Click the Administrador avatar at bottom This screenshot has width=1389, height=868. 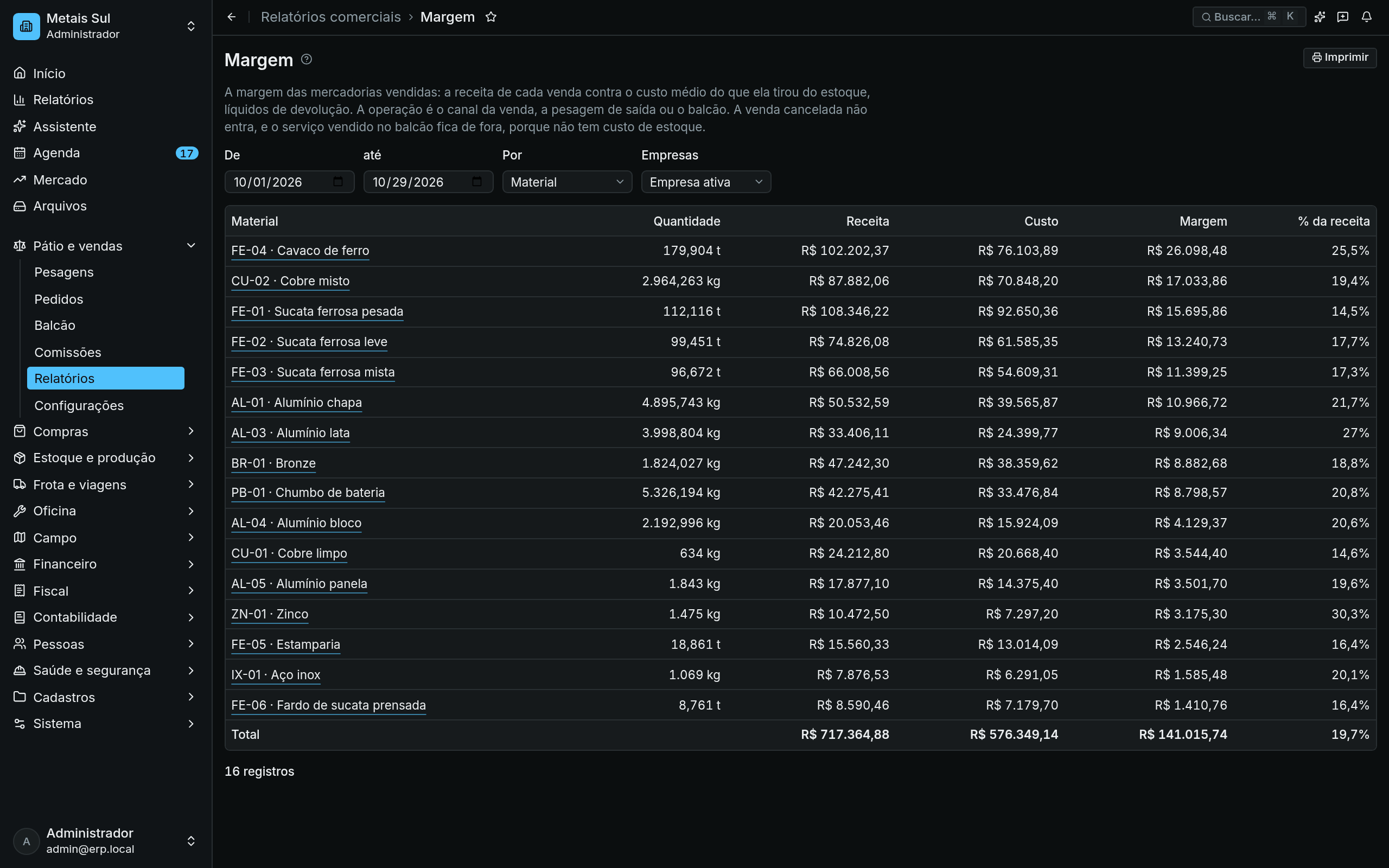tap(27, 841)
